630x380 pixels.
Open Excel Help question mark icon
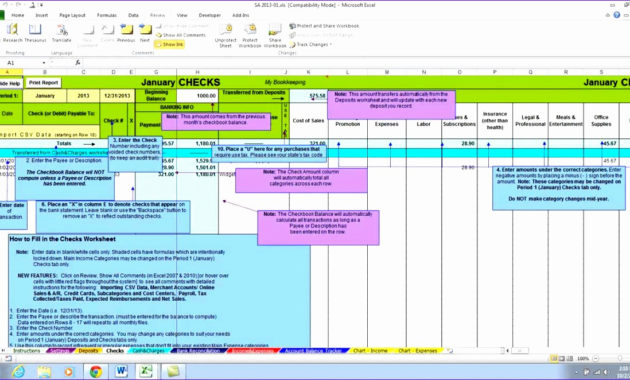pyautogui.click(x=617, y=15)
